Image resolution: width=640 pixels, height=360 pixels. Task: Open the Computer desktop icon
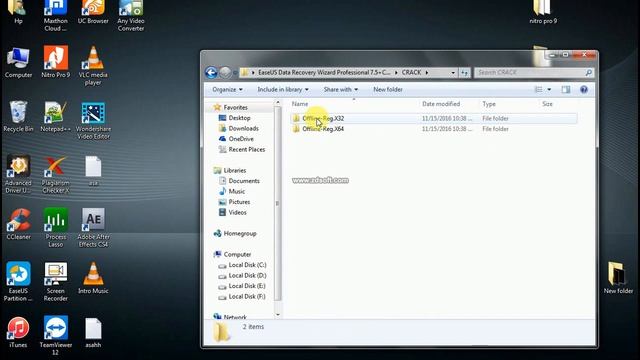click(18, 62)
